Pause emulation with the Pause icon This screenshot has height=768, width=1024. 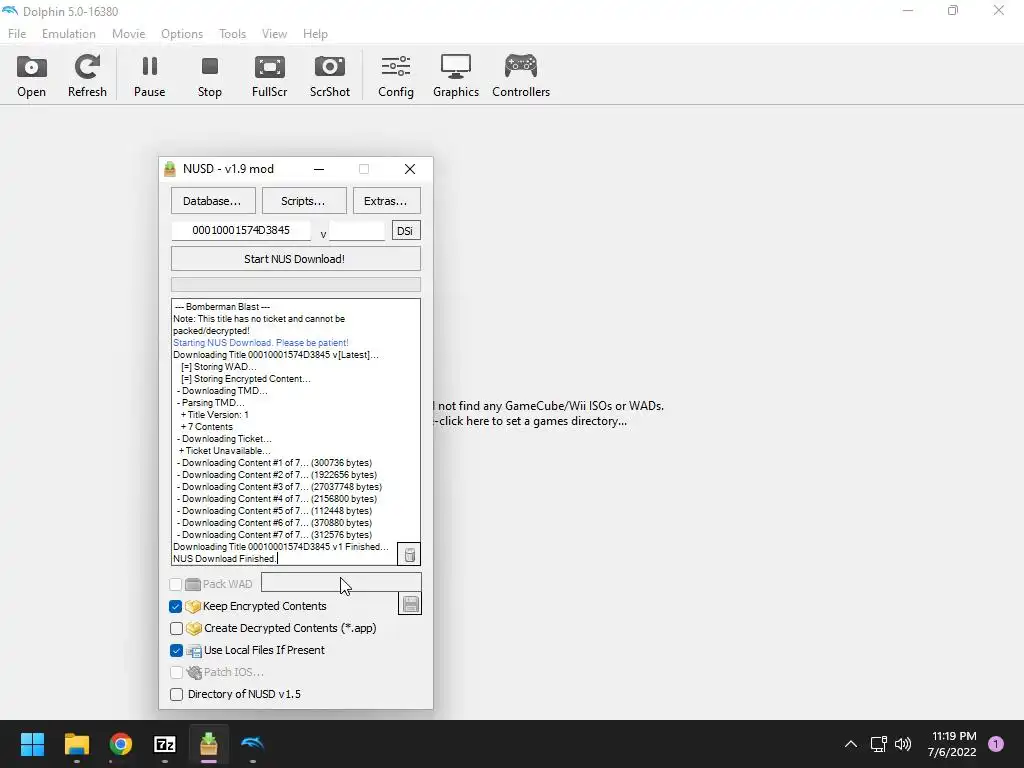tap(150, 76)
